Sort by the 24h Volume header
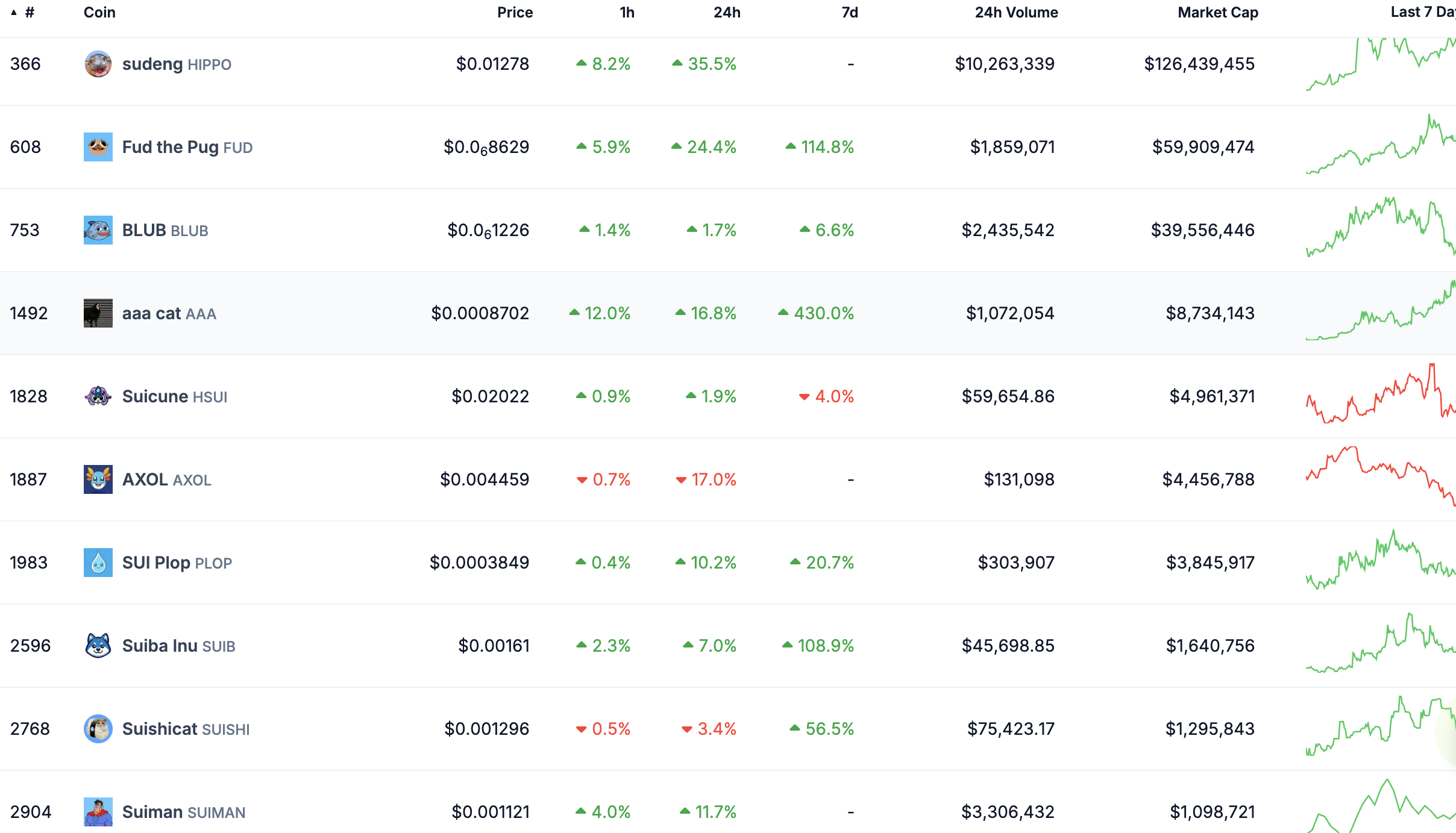 pos(1016,13)
